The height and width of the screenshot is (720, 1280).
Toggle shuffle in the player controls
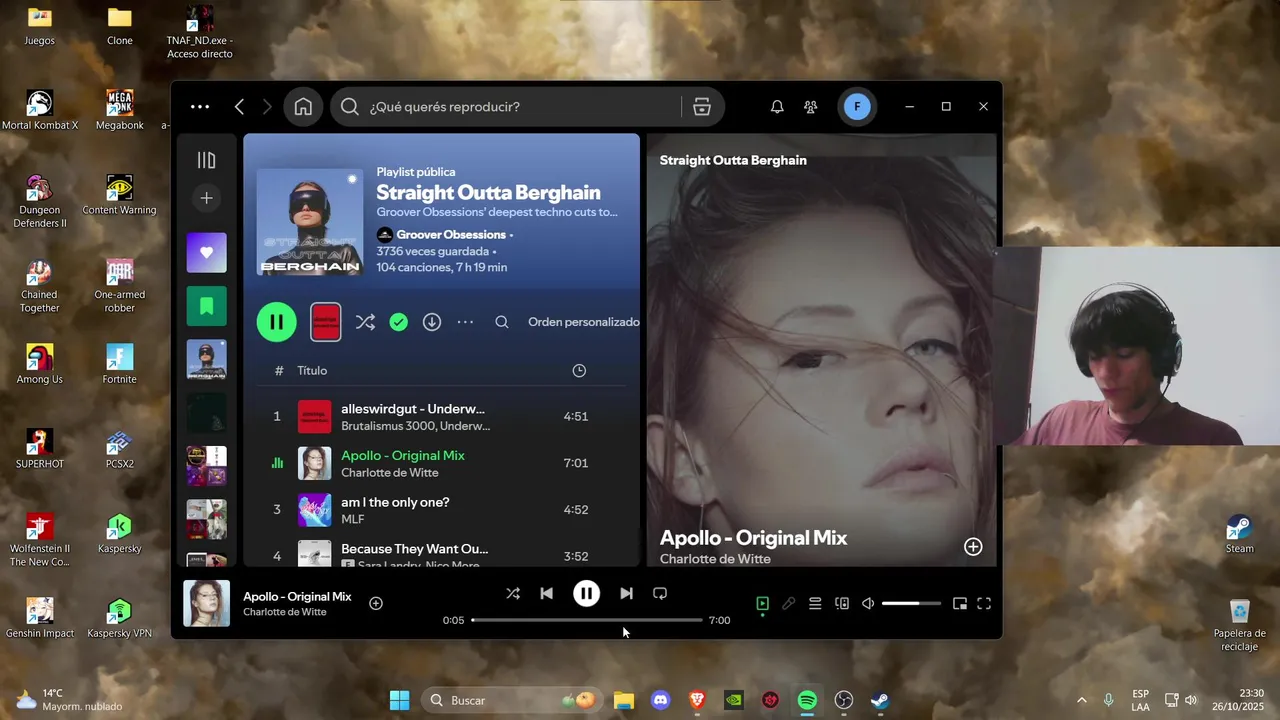pos(513,594)
